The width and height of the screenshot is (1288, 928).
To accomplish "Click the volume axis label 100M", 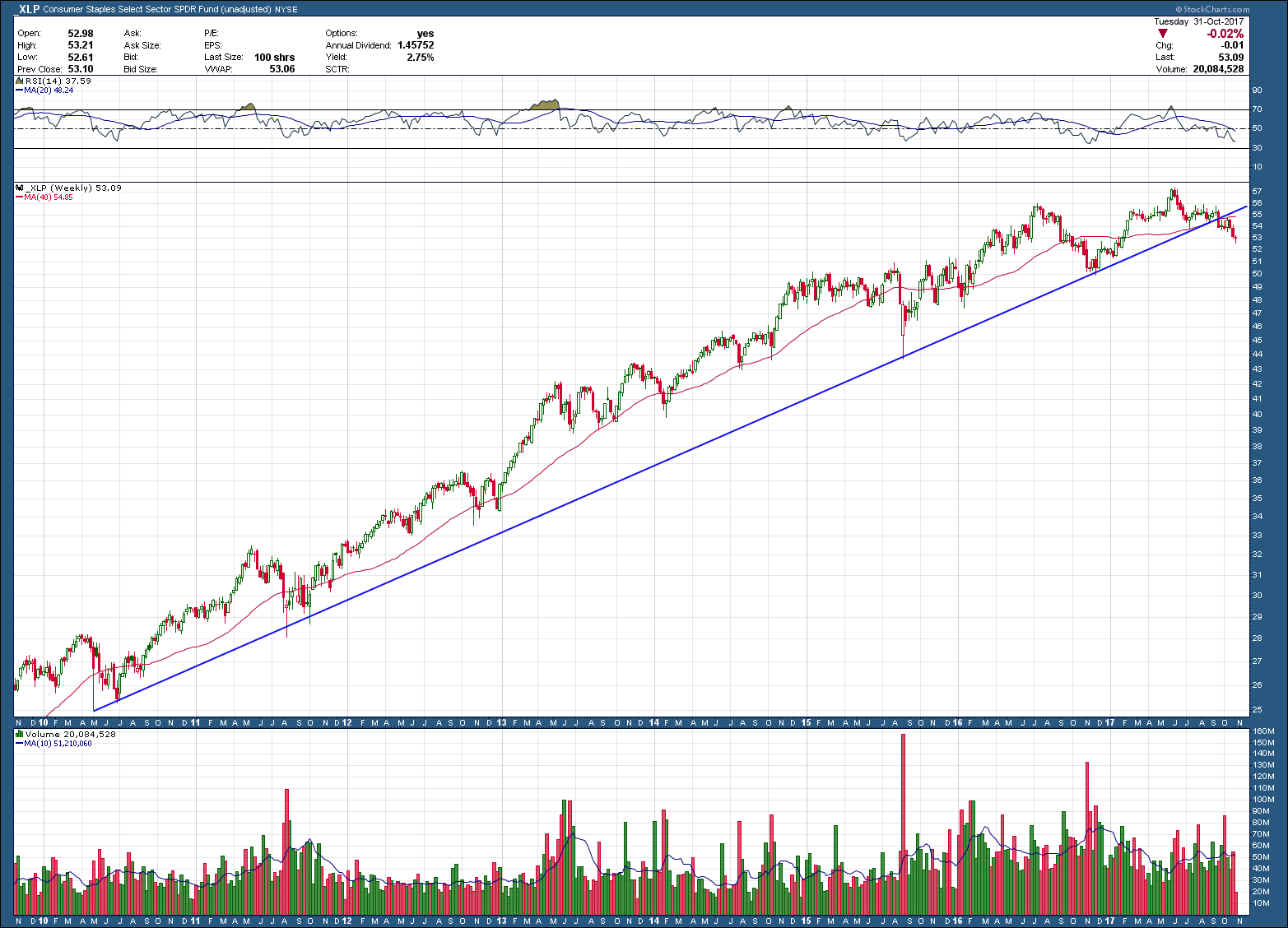I will click(1262, 800).
